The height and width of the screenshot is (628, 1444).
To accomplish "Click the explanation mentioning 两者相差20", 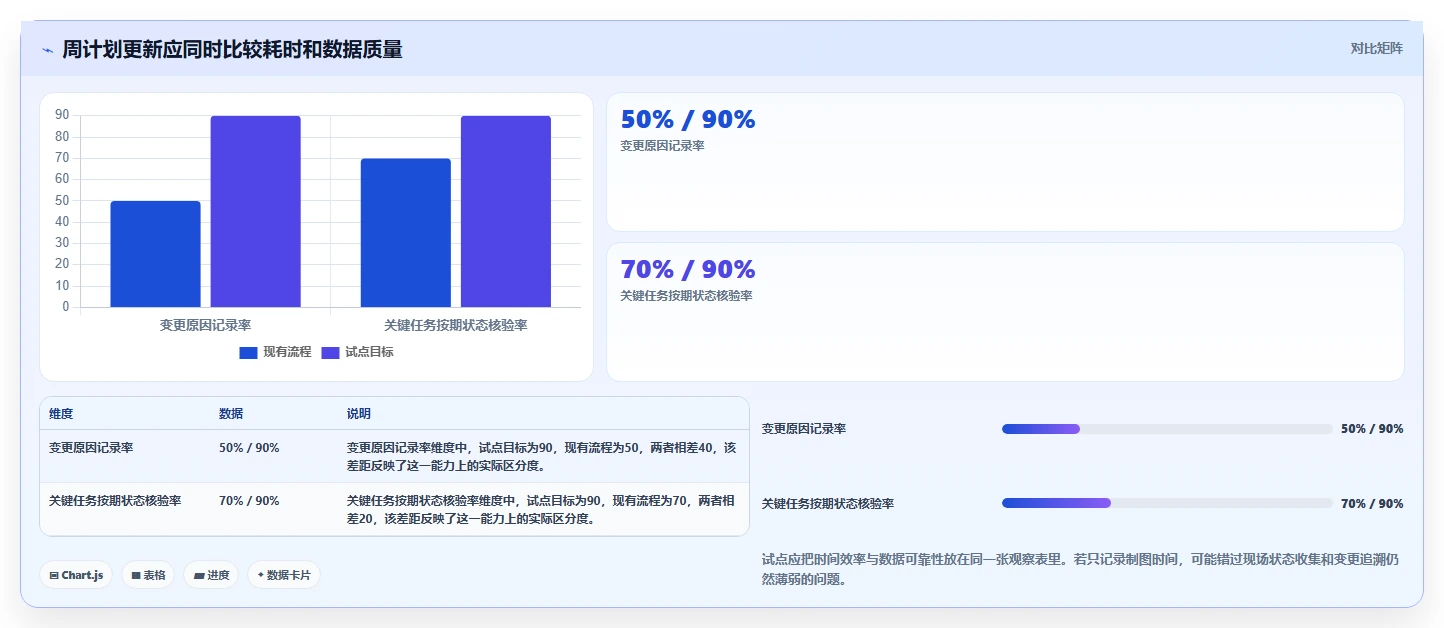I will click(x=541, y=510).
